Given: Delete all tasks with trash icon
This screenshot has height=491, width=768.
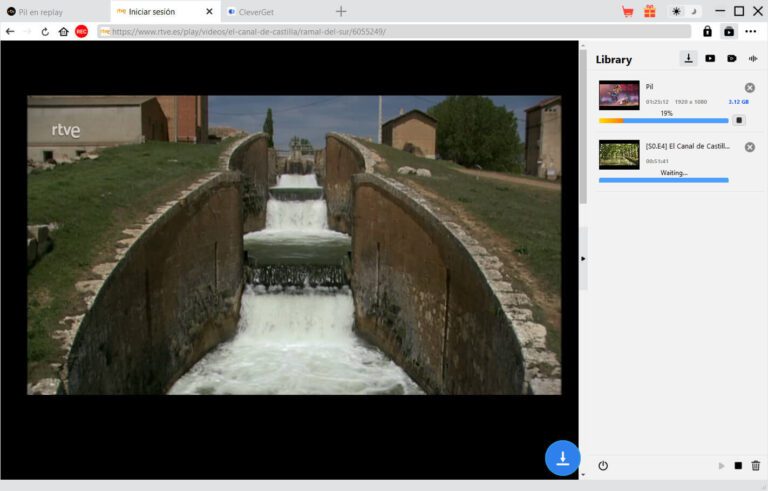Looking at the screenshot, I should pos(755,465).
